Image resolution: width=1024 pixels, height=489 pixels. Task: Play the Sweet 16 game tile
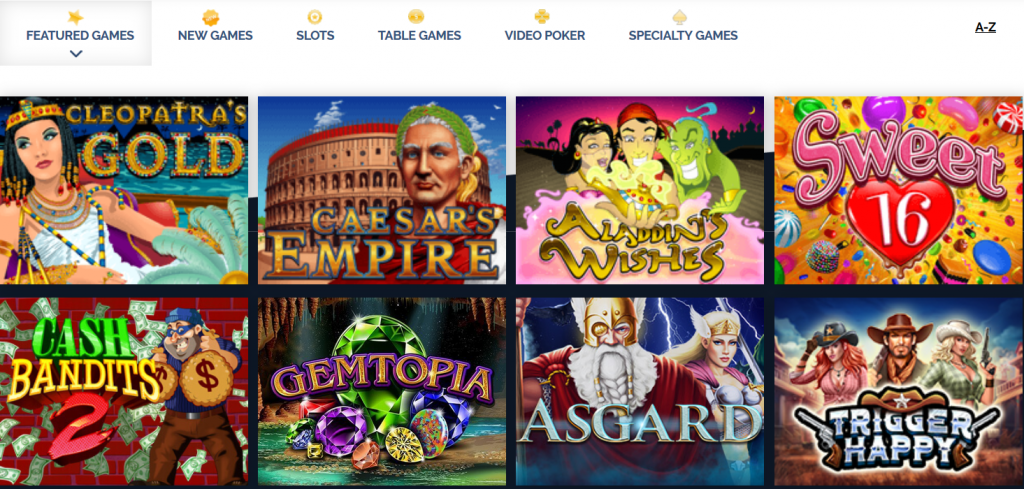click(899, 190)
